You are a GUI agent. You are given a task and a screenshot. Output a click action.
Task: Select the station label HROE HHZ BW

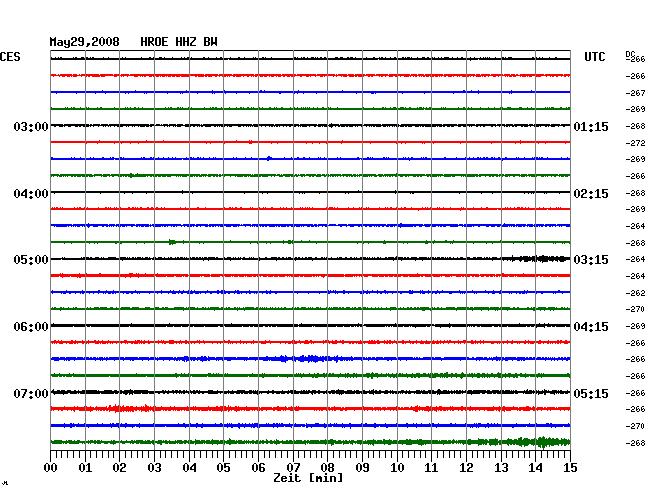tap(179, 42)
